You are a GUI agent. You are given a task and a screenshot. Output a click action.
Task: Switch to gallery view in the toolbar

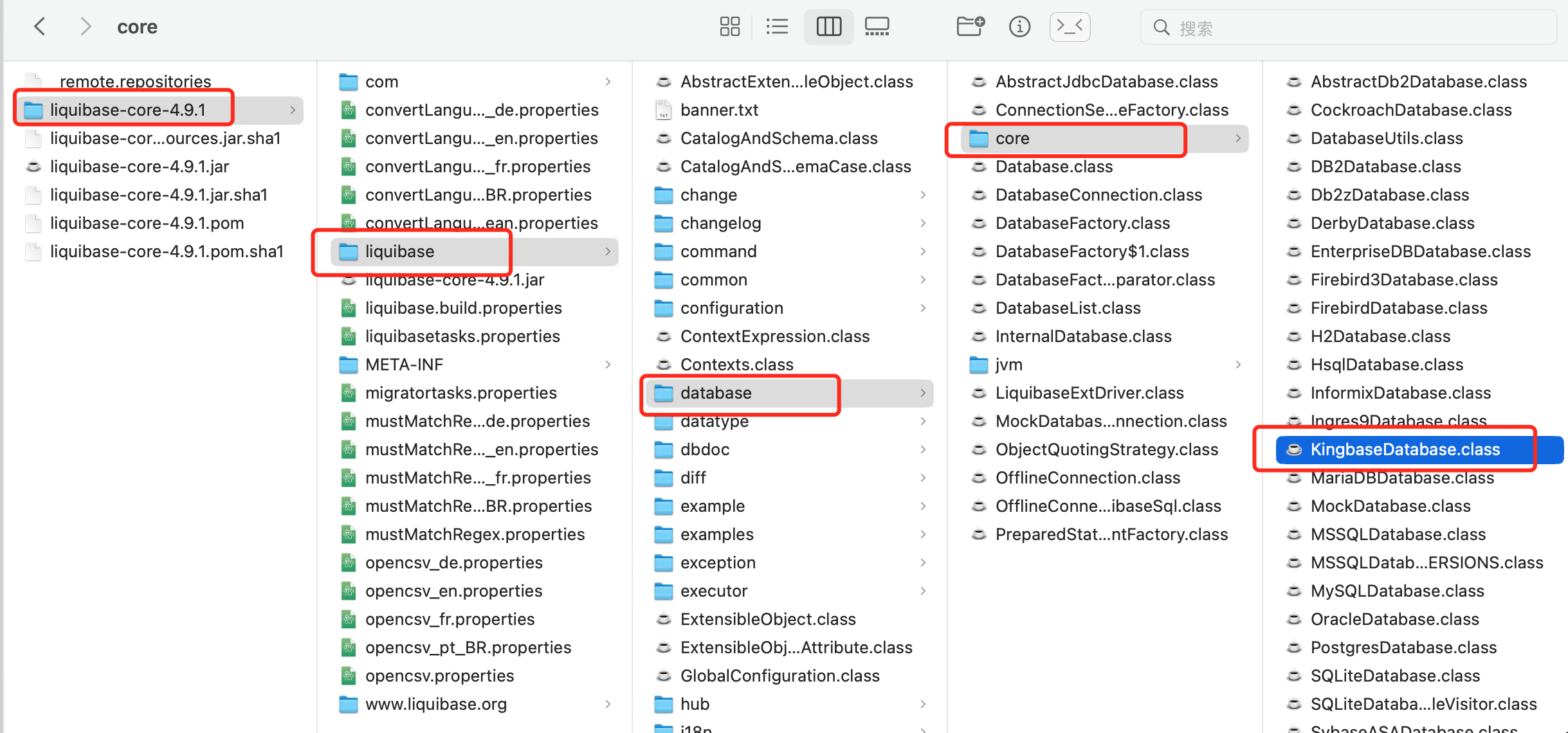(x=877, y=26)
